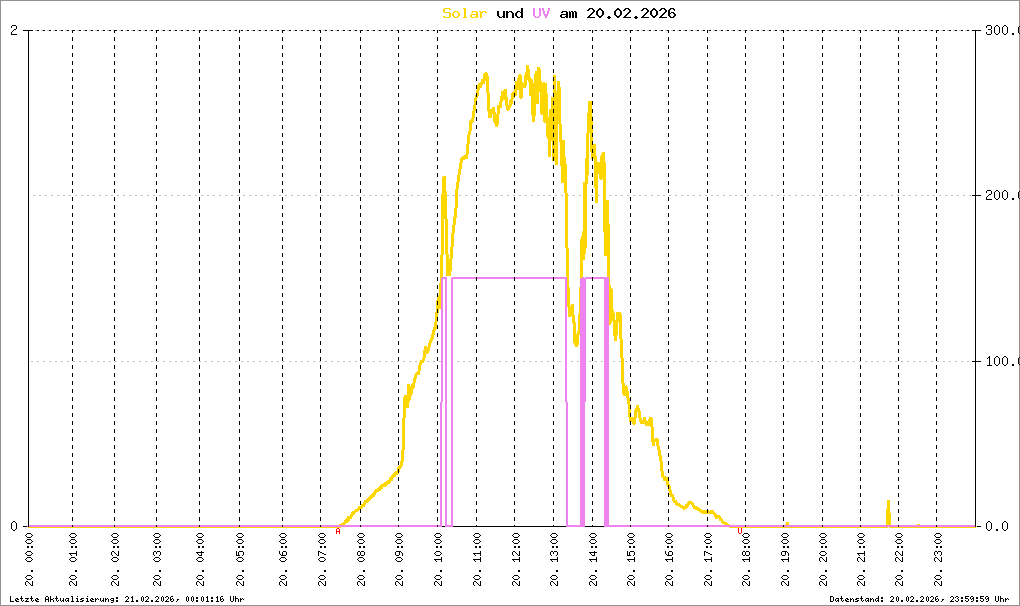Click the yellow 'Solar' legend word in title
The width and height of the screenshot is (1020, 606).
(x=464, y=14)
